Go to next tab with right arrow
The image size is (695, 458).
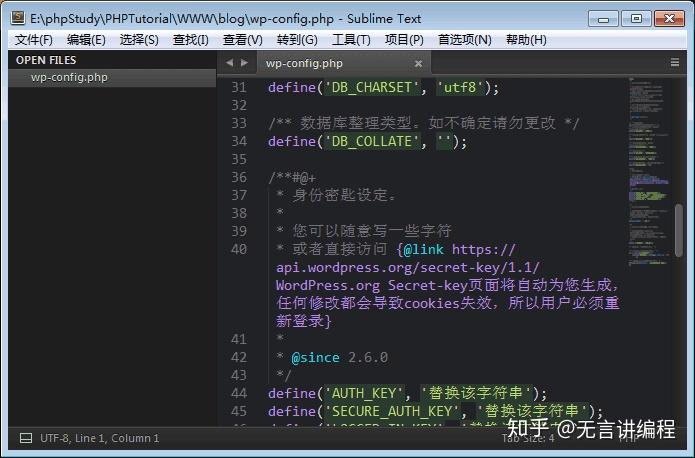(x=244, y=63)
